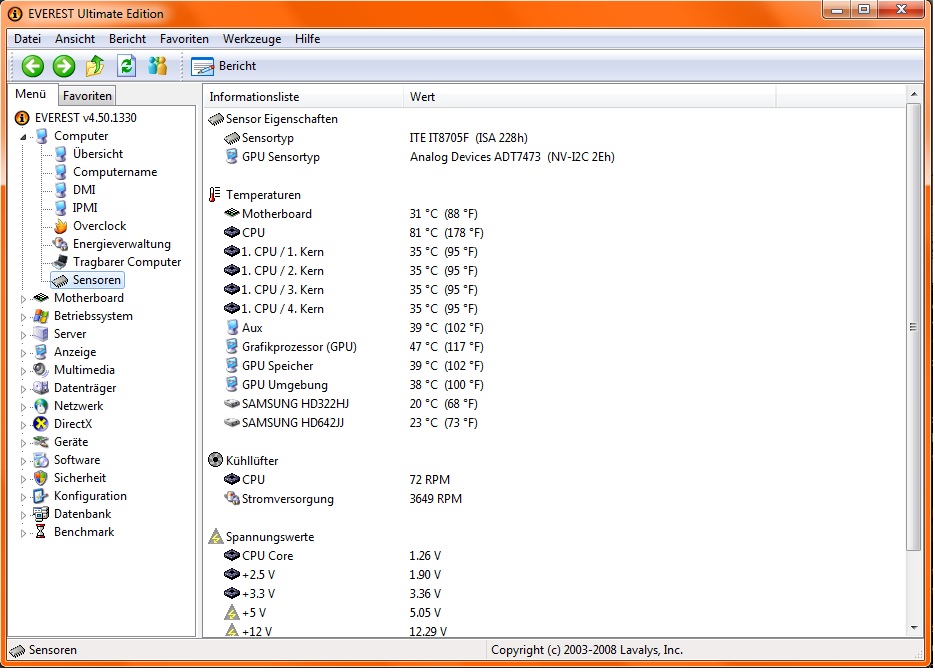935x672 pixels.
Task: Expand the Software tree node
Action: tap(23, 460)
